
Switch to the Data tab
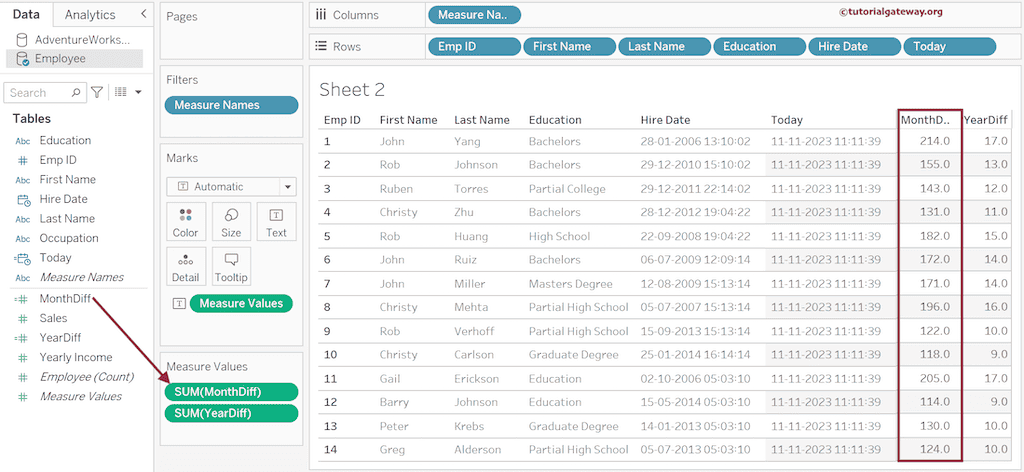(25, 14)
